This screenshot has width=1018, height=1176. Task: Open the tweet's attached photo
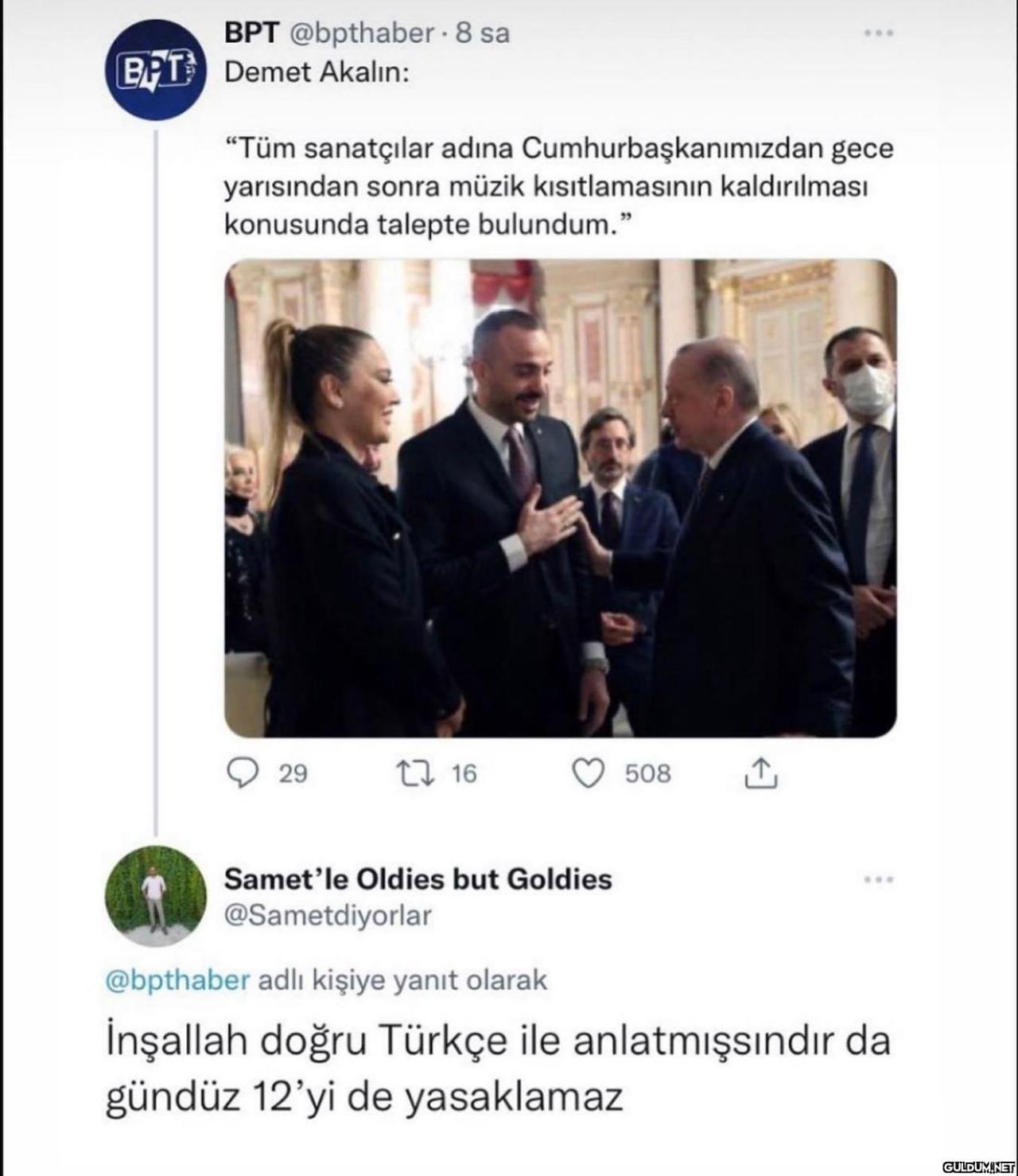pos(560,498)
